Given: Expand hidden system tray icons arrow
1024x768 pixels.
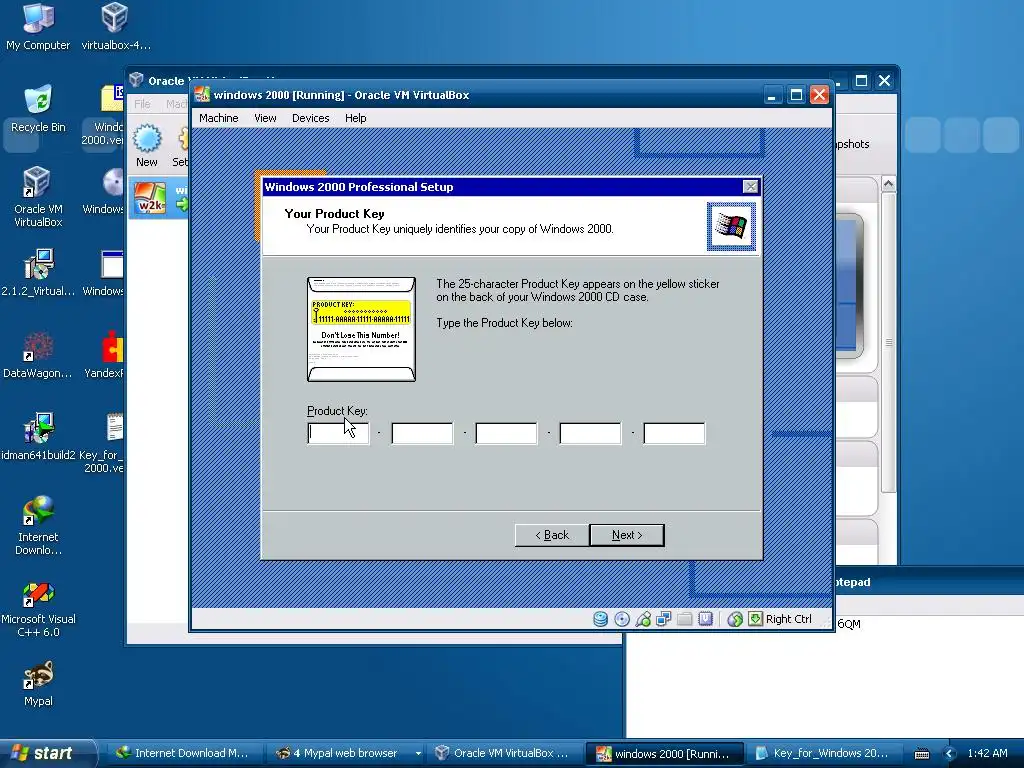Looking at the screenshot, I should 950,754.
